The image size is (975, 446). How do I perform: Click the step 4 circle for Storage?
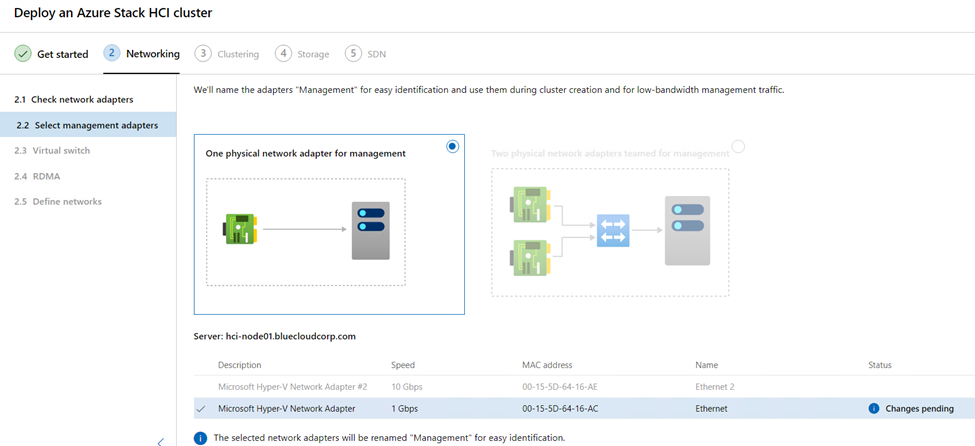click(283, 53)
